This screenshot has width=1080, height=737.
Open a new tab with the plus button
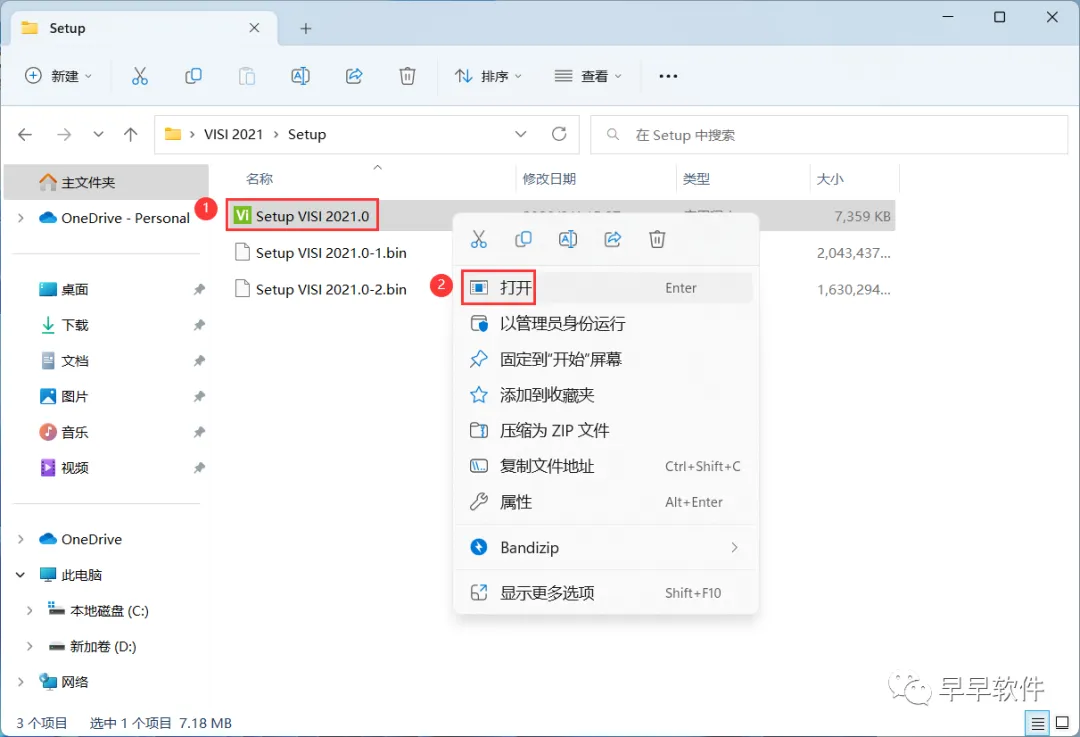[306, 28]
